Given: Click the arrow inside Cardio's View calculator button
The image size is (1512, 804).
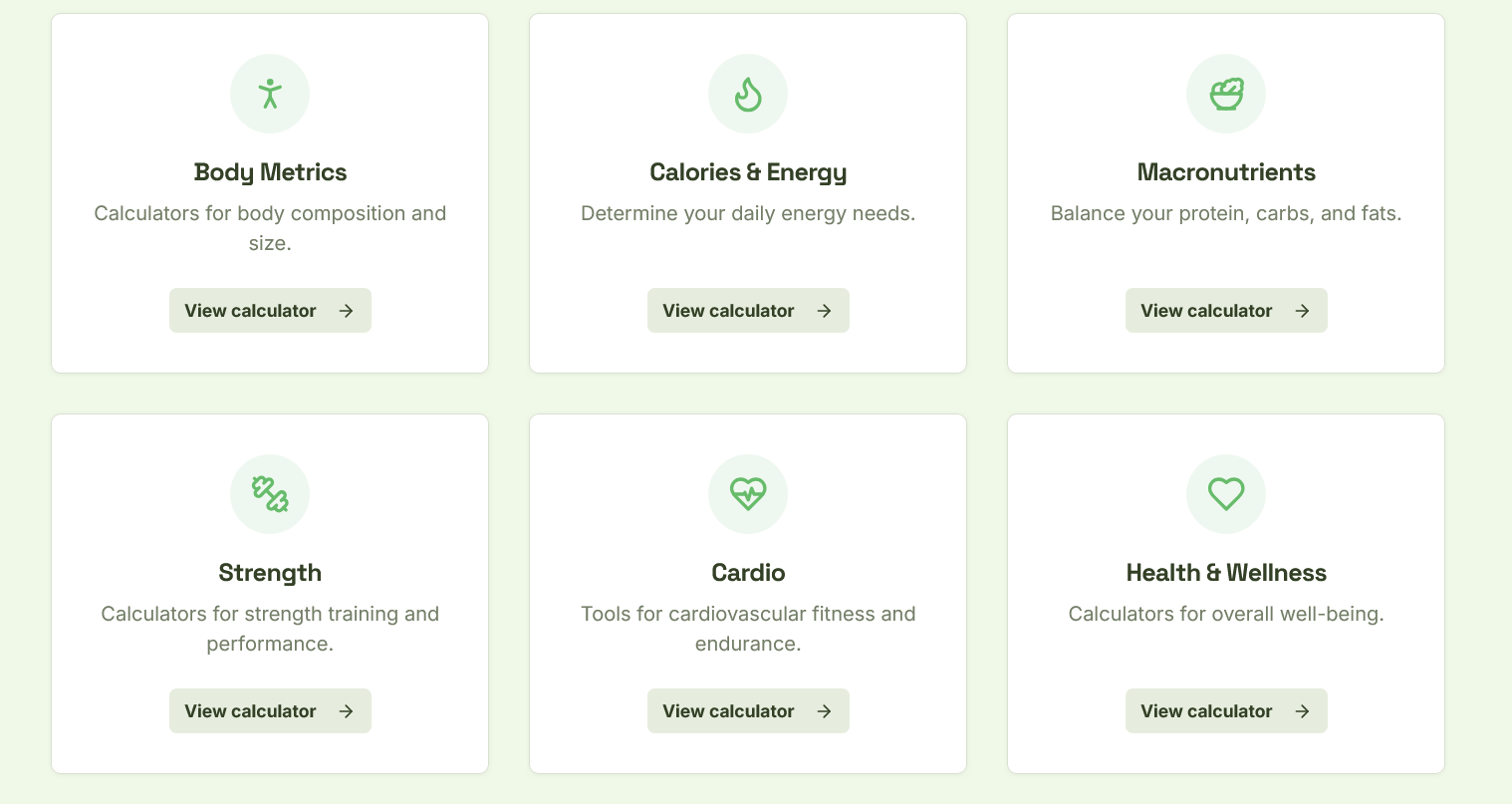Looking at the screenshot, I should (x=824, y=710).
